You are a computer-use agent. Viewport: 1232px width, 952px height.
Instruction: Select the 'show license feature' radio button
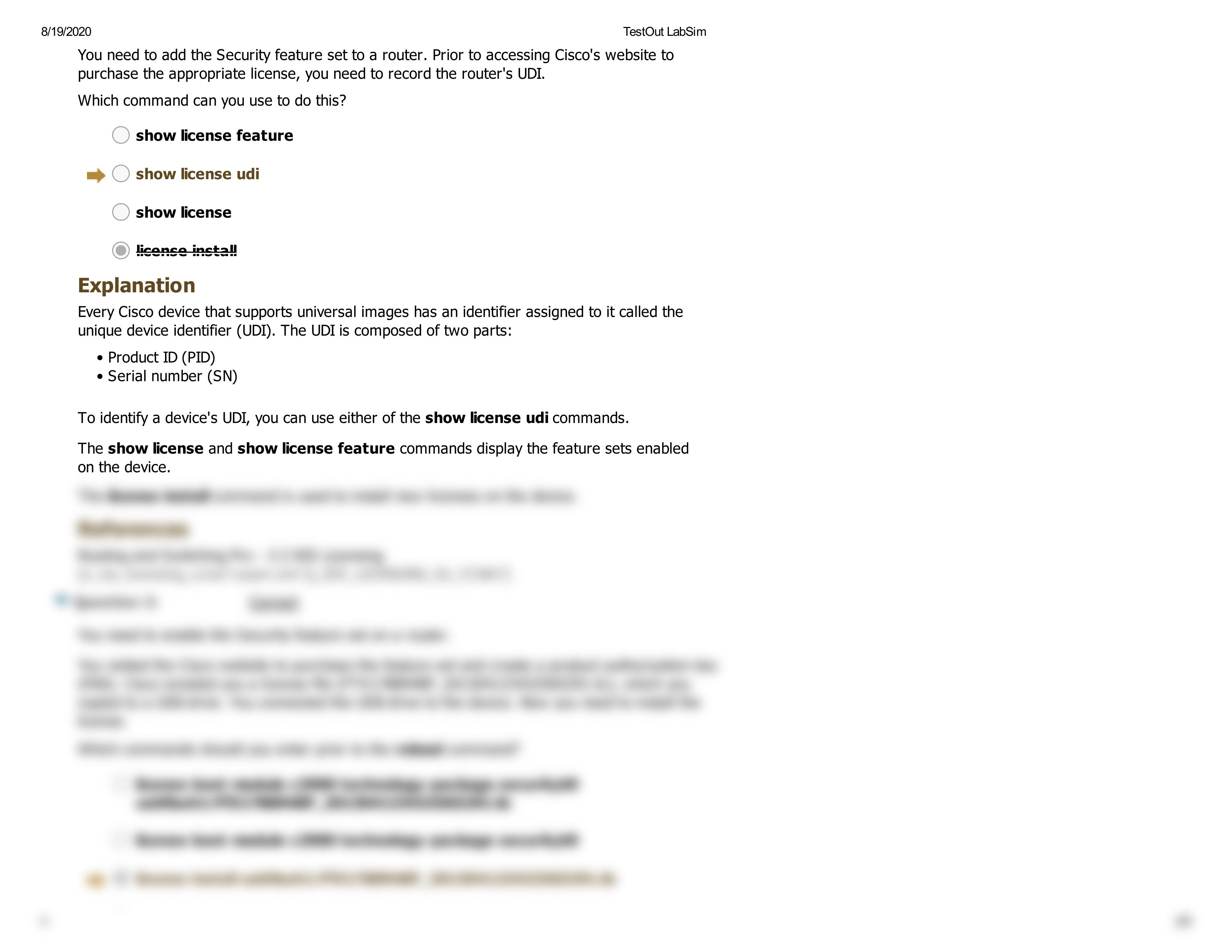(120, 135)
